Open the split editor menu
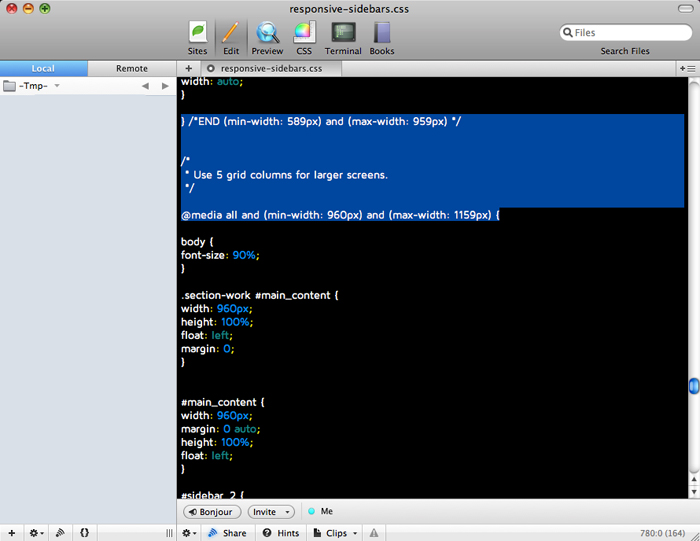The image size is (700, 541). click(688, 68)
